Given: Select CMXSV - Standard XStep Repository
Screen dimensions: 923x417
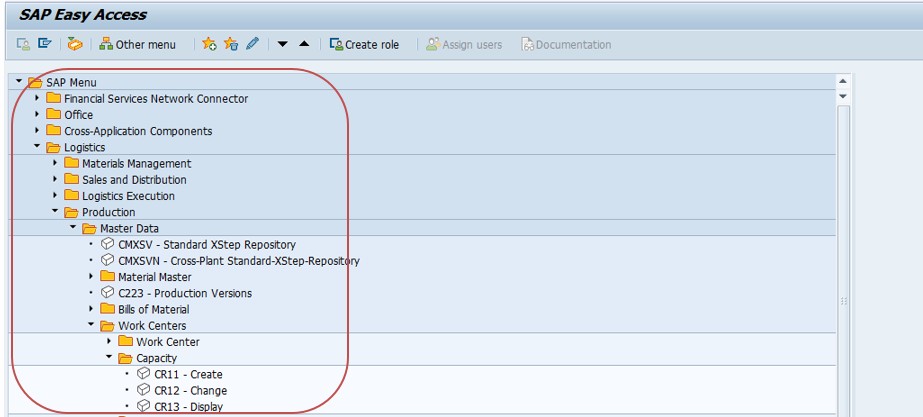Looking at the screenshot, I should tap(207, 244).
